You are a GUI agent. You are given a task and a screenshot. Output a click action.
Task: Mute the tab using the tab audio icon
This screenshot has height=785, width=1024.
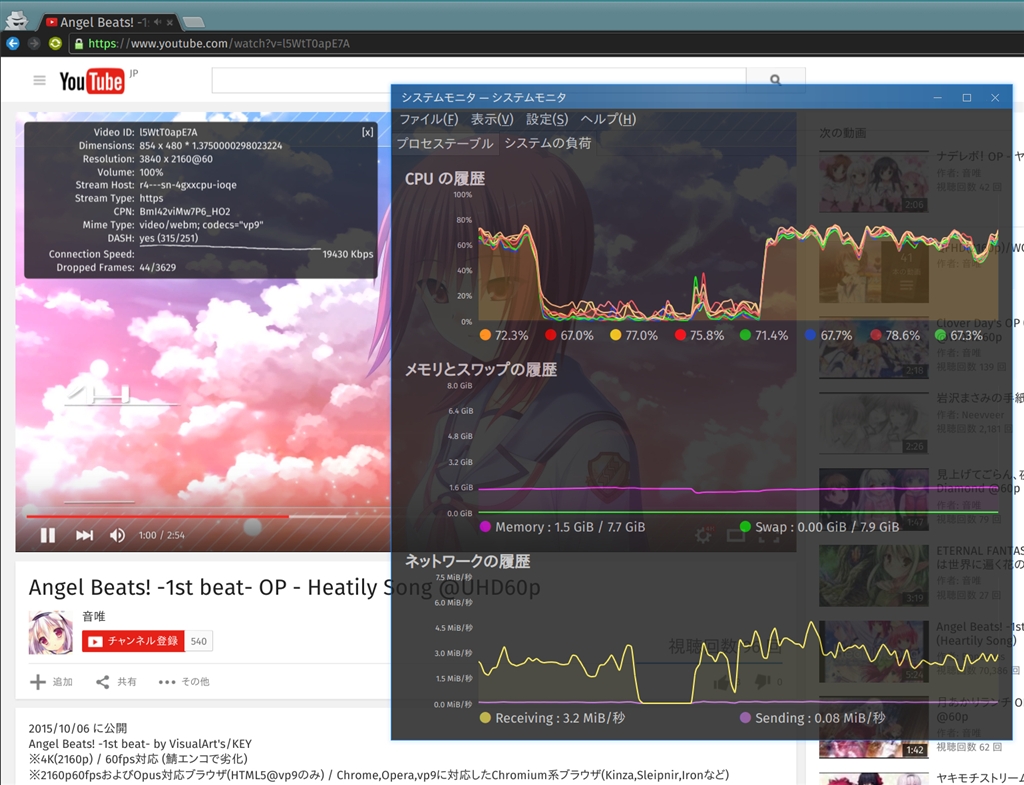[157, 22]
